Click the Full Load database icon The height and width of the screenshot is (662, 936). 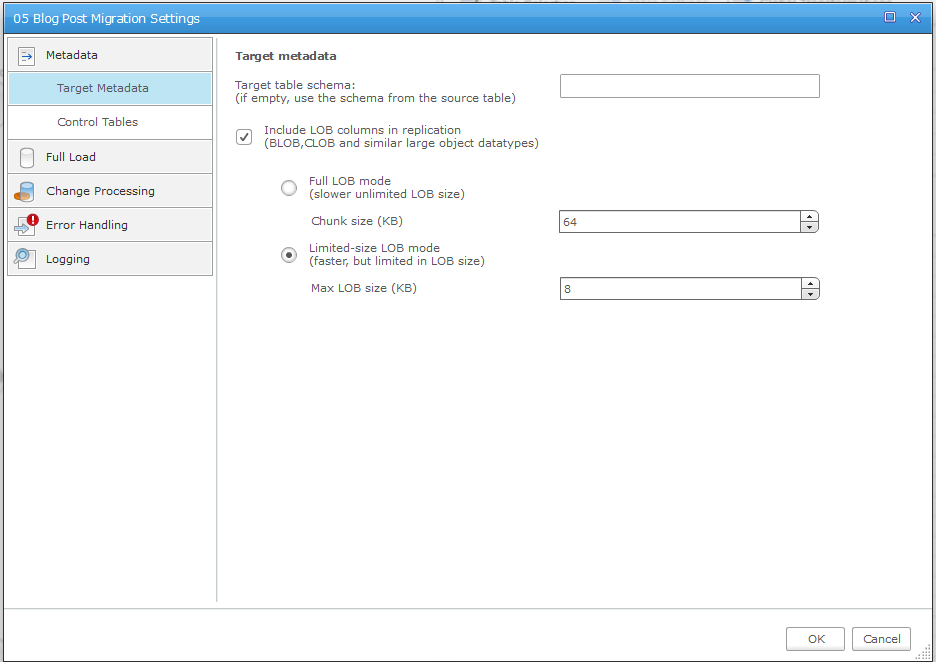click(27, 157)
